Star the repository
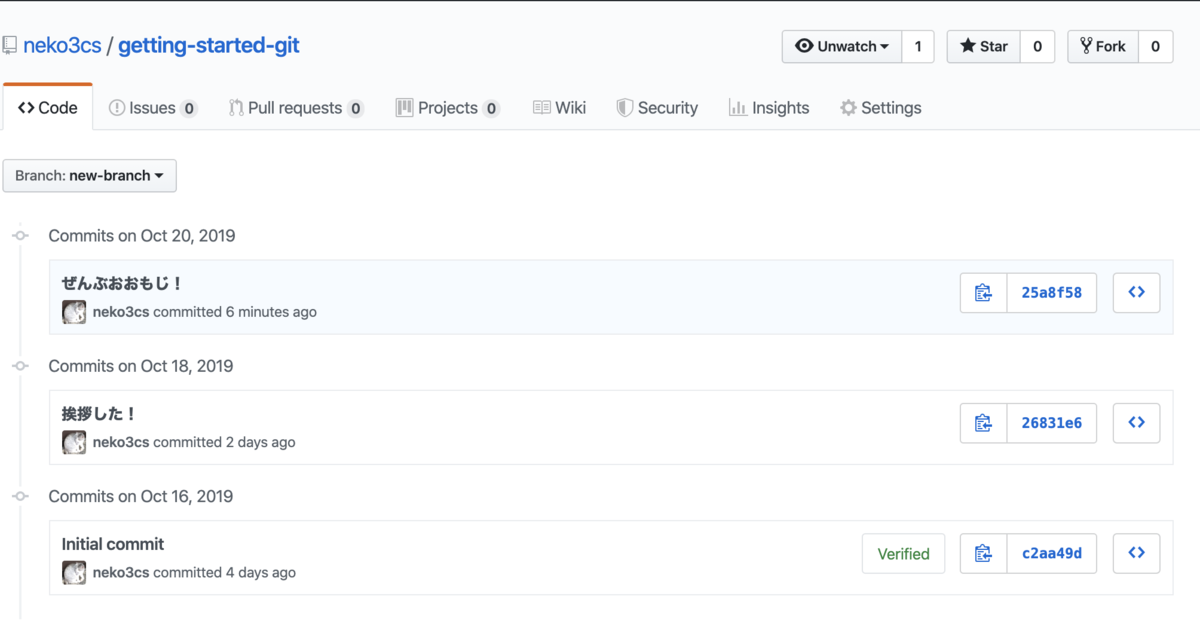The width and height of the screenshot is (1200, 636). (x=984, y=46)
